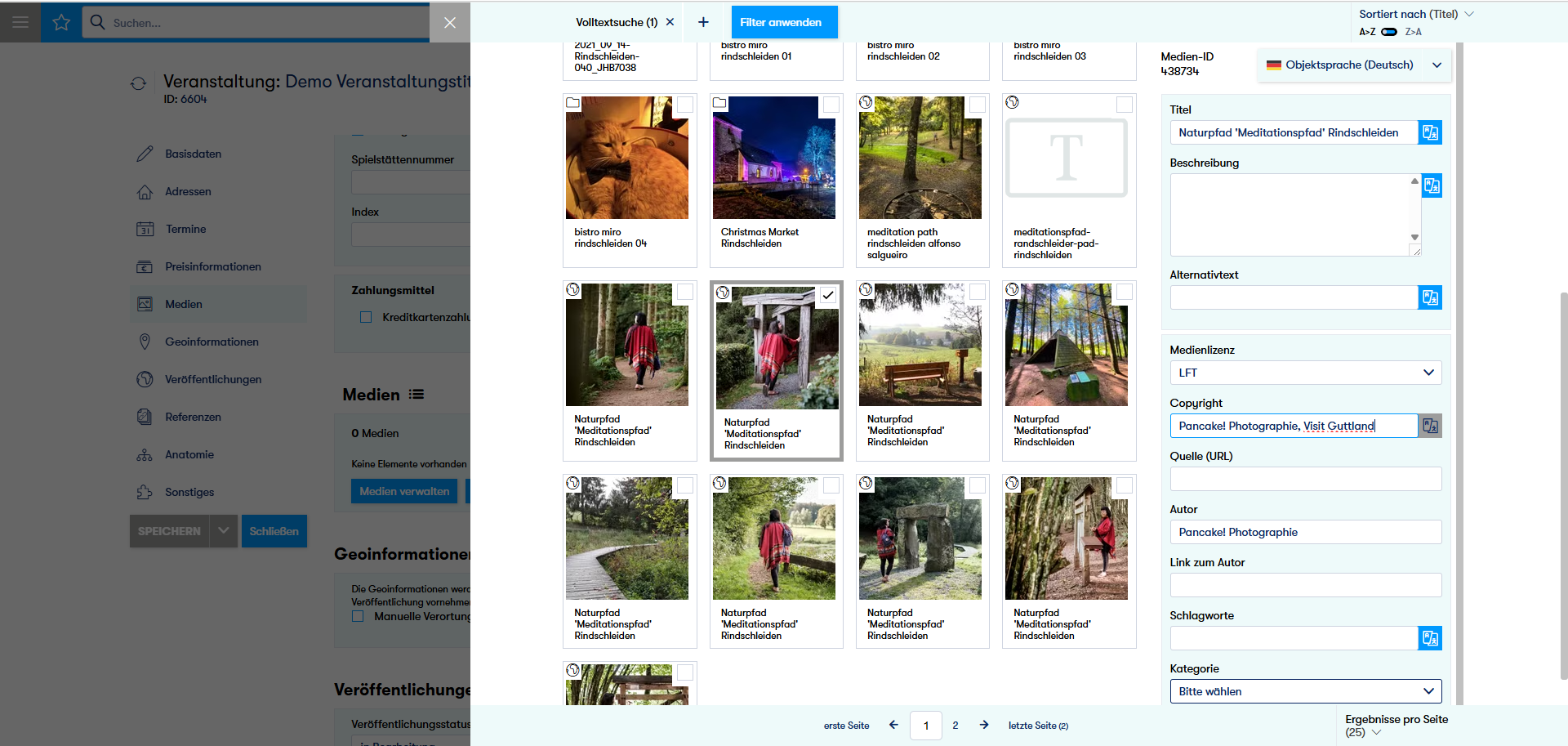Viewport: 1568px width, 746px height.
Task: Click folder icon on Christmas Market tile
Action: click(719, 103)
